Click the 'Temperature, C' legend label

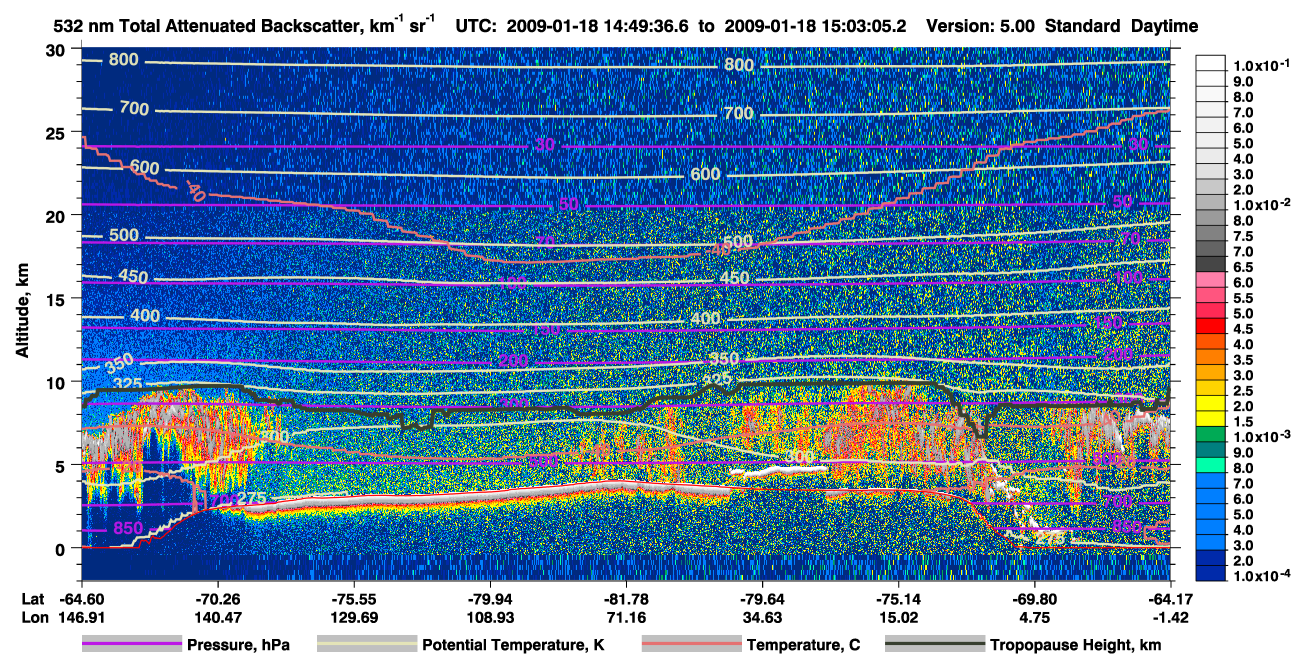803,645
